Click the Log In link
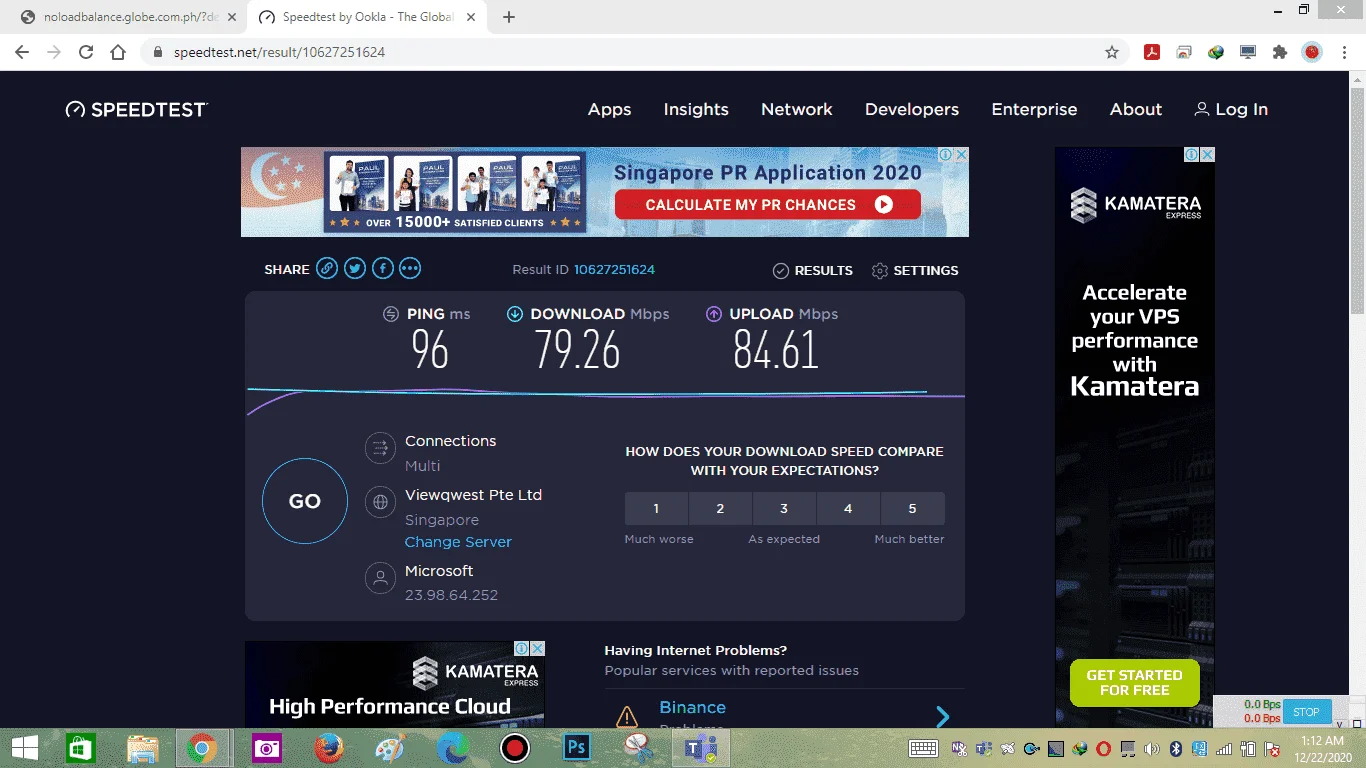This screenshot has width=1366, height=768. (x=1231, y=110)
